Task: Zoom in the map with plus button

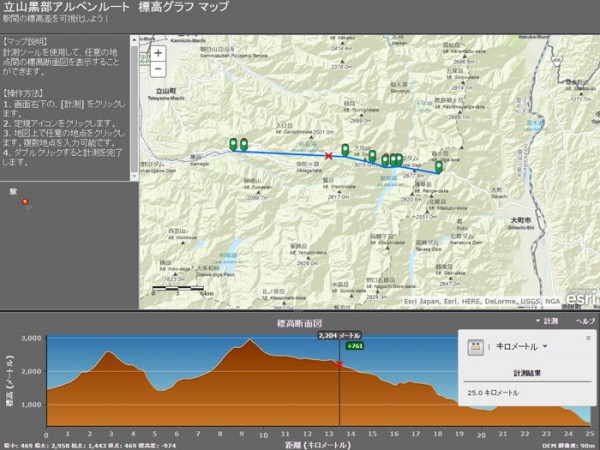Action: click(158, 53)
